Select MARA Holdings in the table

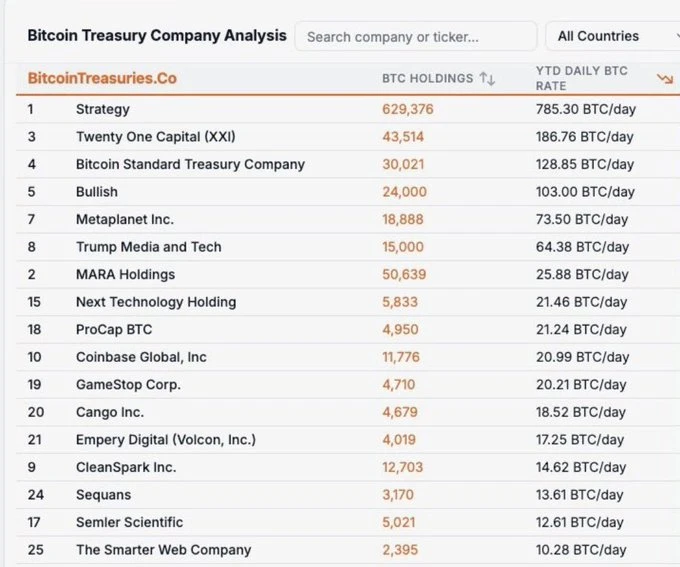click(x=125, y=274)
